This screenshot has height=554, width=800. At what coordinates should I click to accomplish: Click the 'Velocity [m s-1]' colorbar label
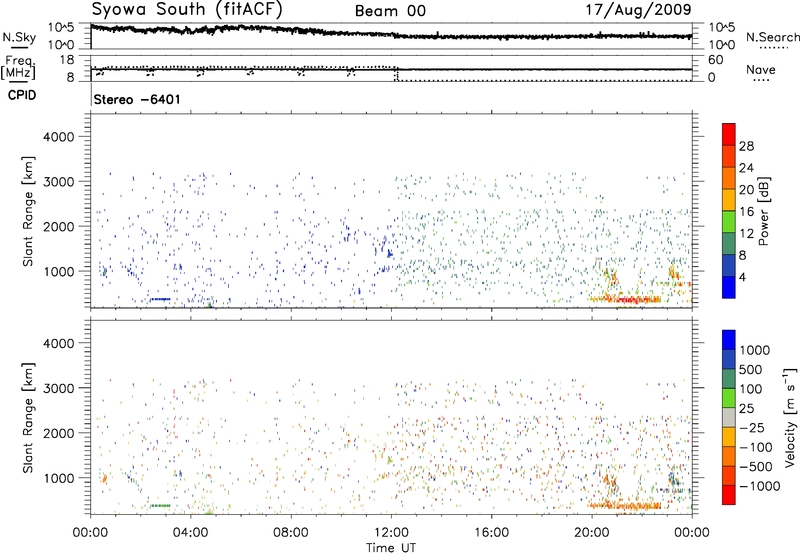790,417
